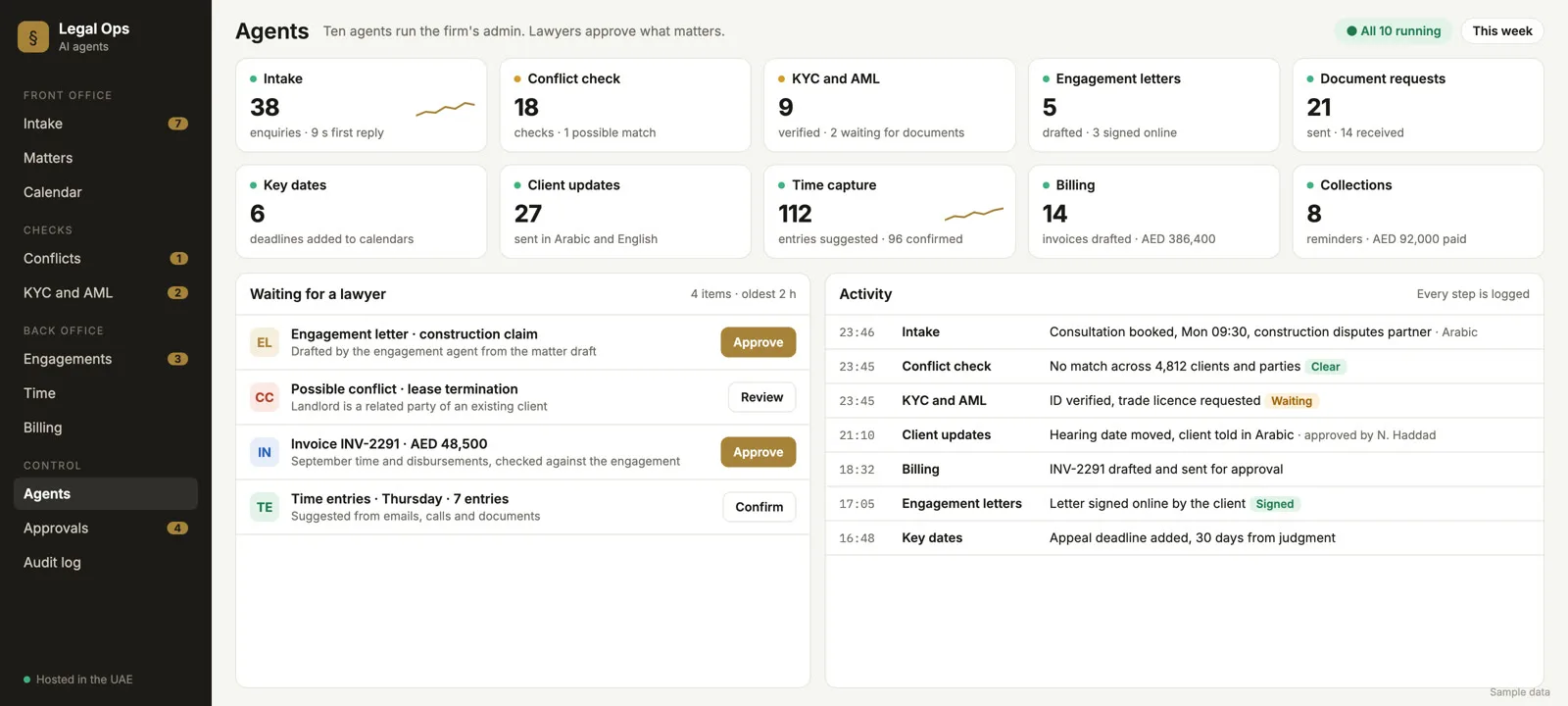Go to KYC and AML sidebar item
Image resolution: width=1568 pixels, height=706 pixels.
(106, 293)
